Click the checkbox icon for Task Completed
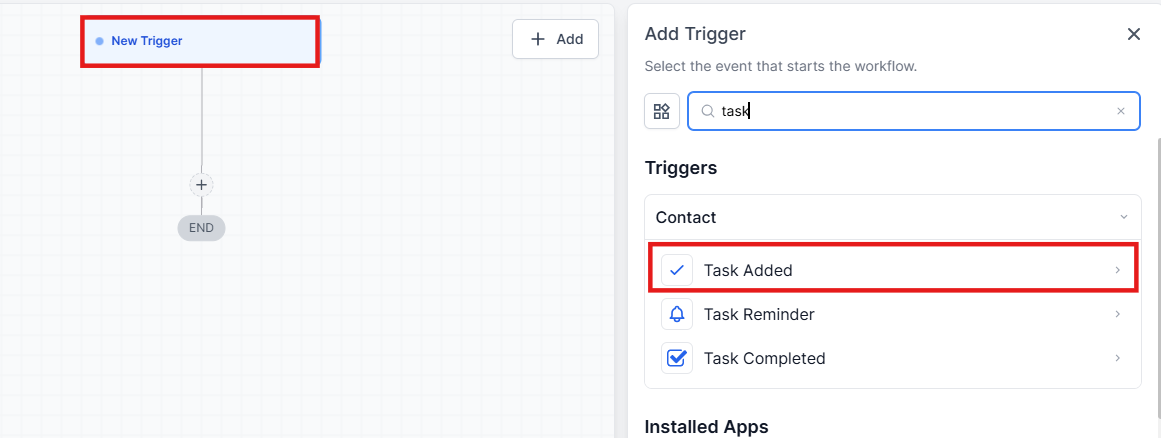This screenshot has width=1161, height=438. coord(677,358)
